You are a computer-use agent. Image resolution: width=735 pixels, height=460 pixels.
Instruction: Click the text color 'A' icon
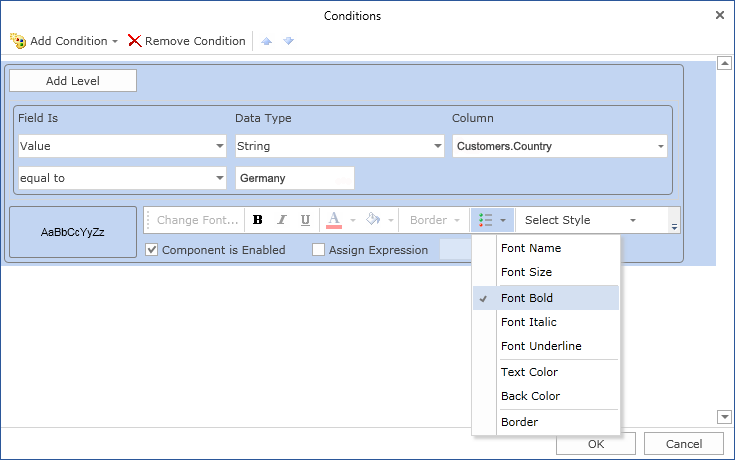[335, 220]
